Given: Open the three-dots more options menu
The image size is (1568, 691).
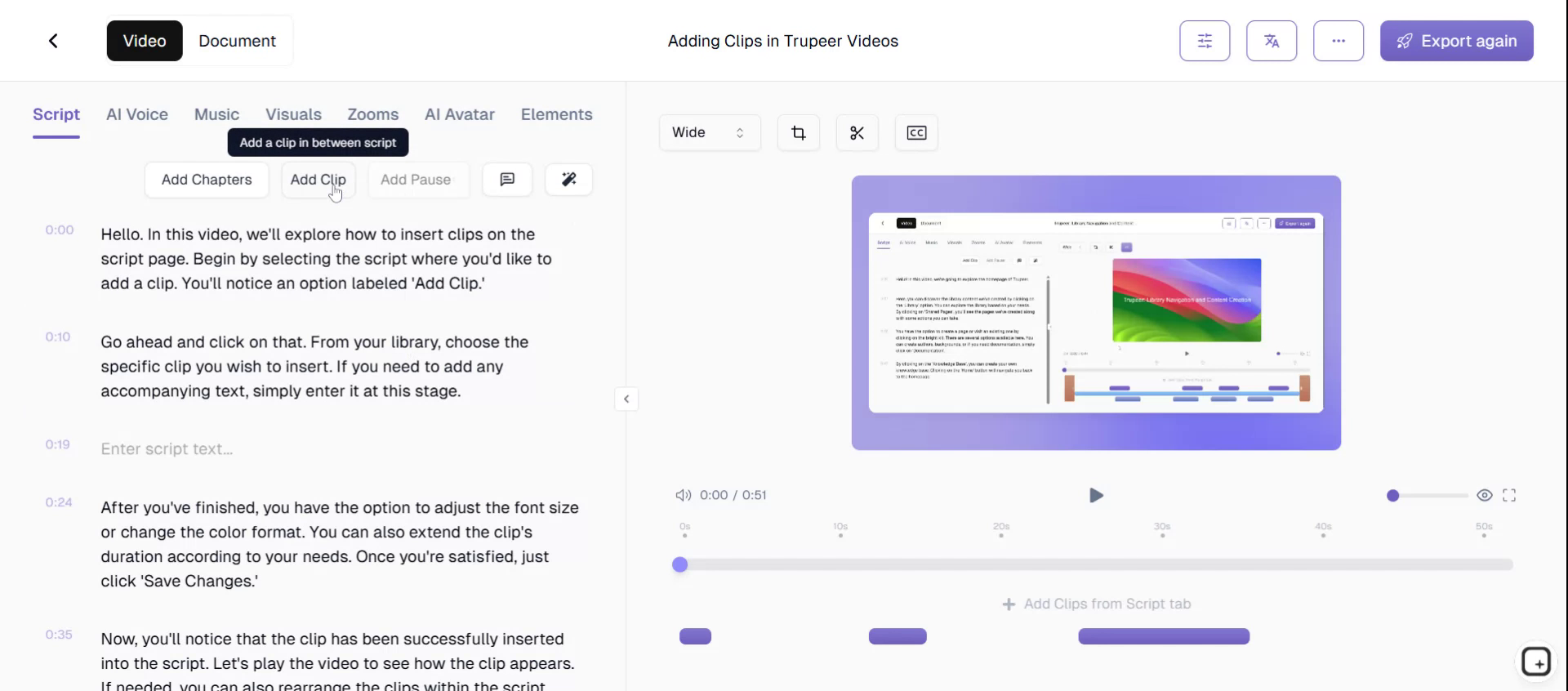Looking at the screenshot, I should (x=1338, y=41).
